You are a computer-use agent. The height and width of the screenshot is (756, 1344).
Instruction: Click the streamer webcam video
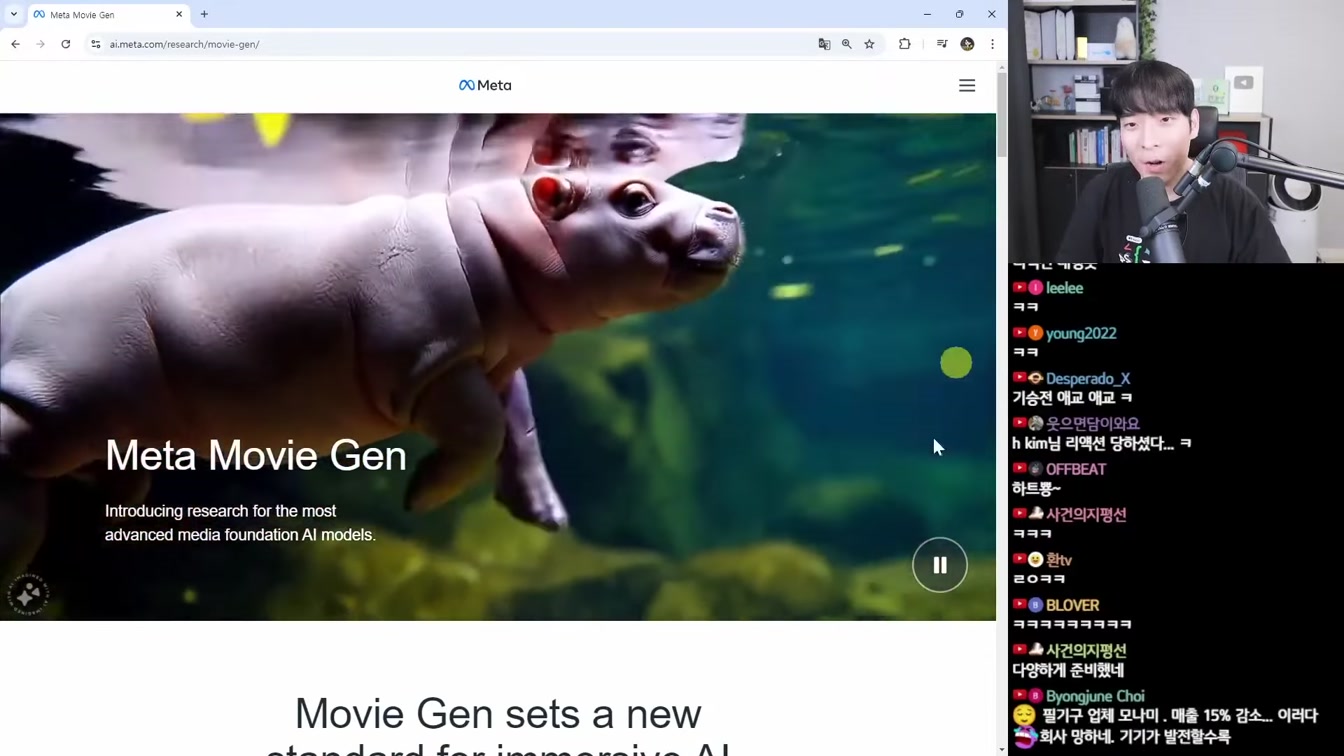[1176, 131]
